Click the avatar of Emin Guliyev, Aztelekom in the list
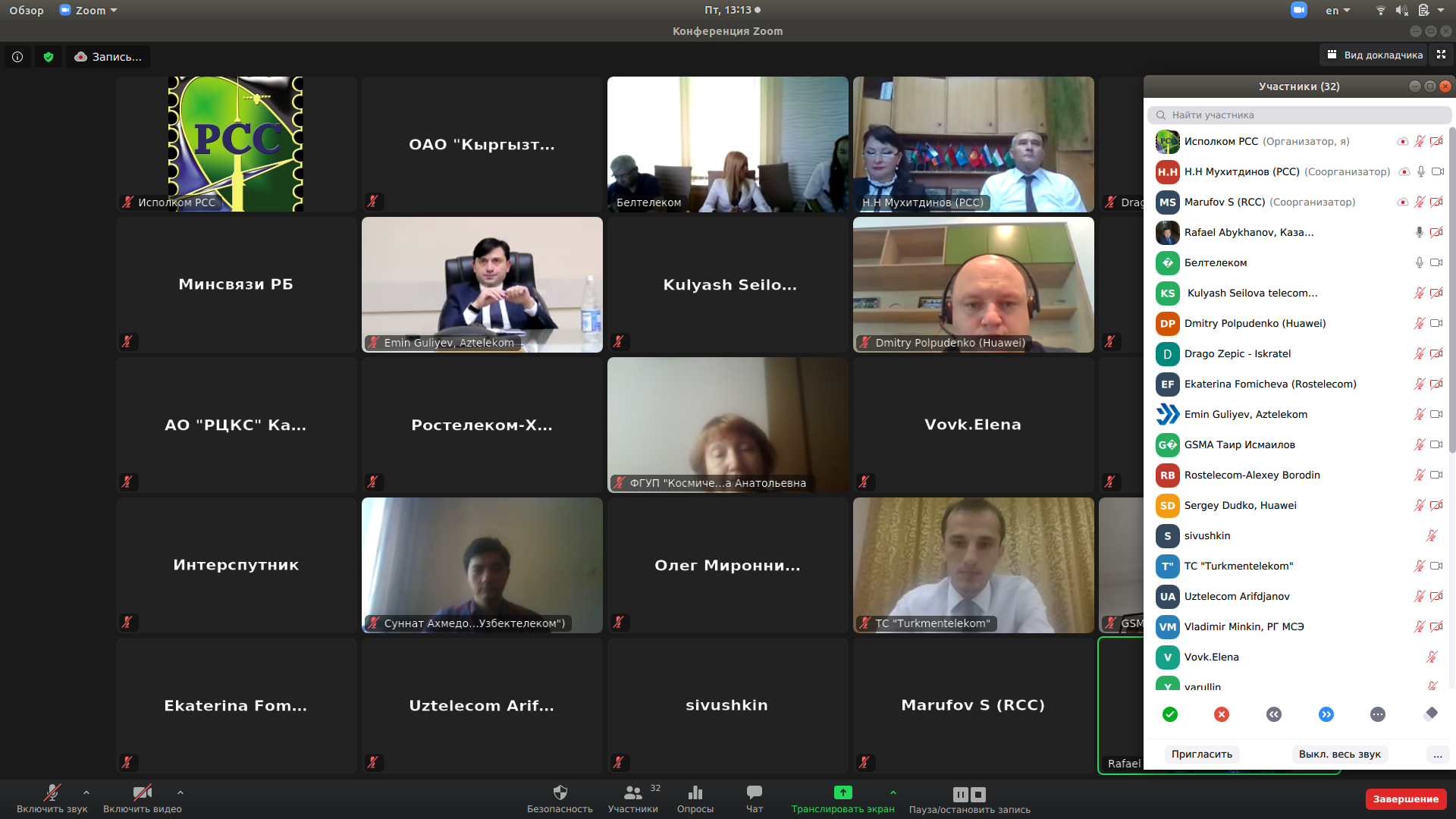 pyautogui.click(x=1167, y=414)
